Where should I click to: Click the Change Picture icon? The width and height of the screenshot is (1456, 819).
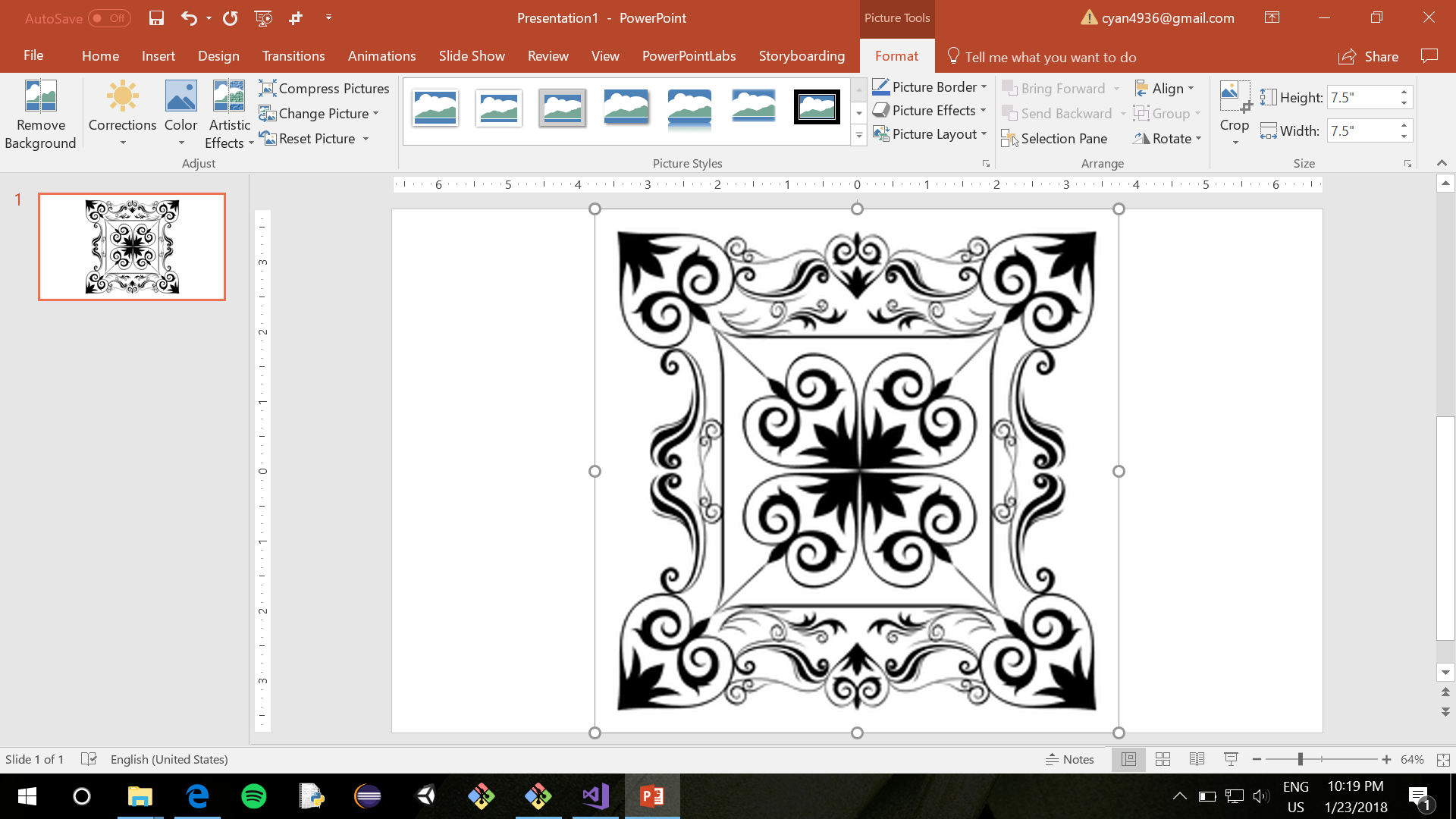[x=268, y=113]
